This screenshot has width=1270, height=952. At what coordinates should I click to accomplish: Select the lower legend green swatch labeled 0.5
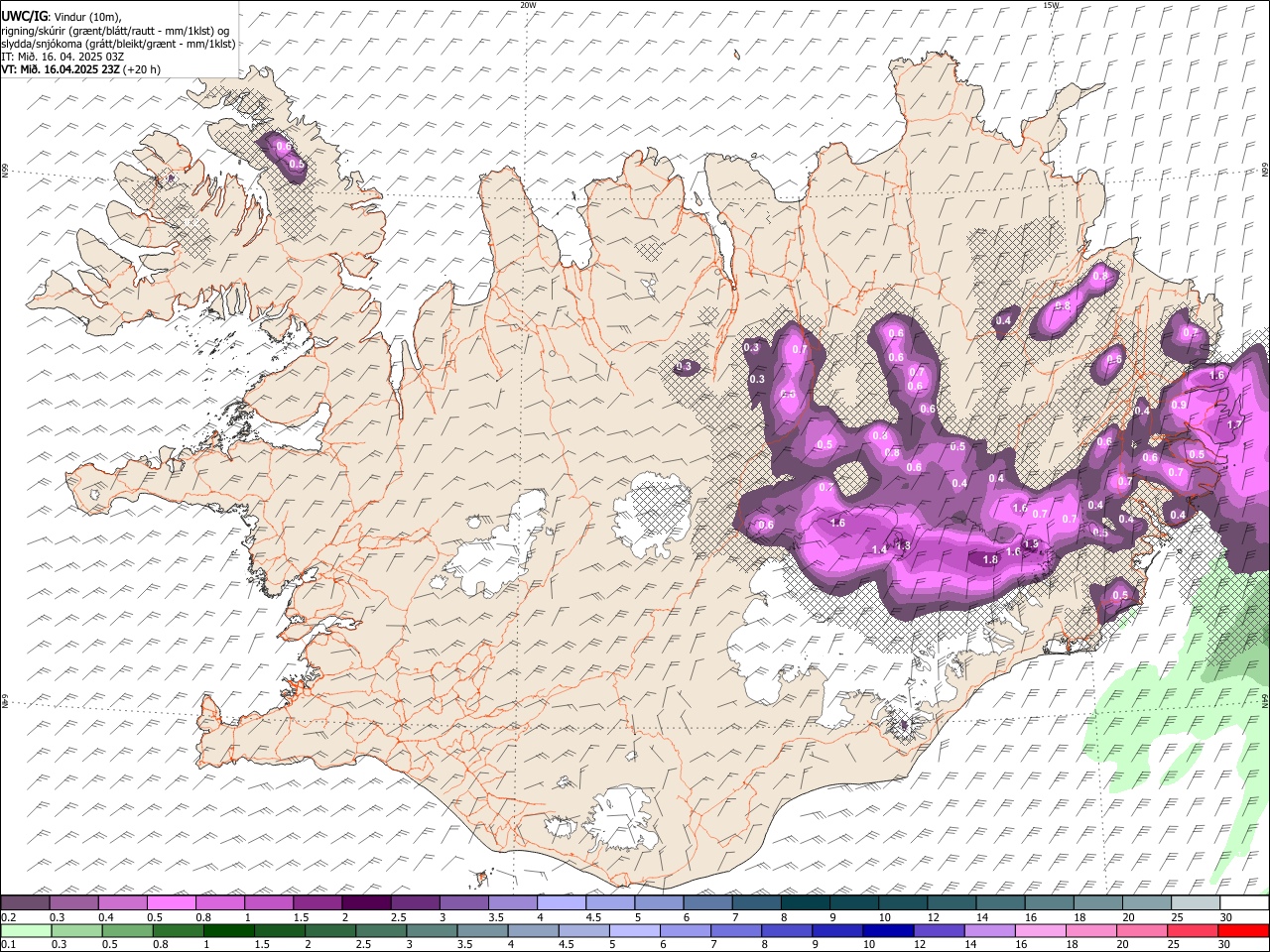(127, 930)
